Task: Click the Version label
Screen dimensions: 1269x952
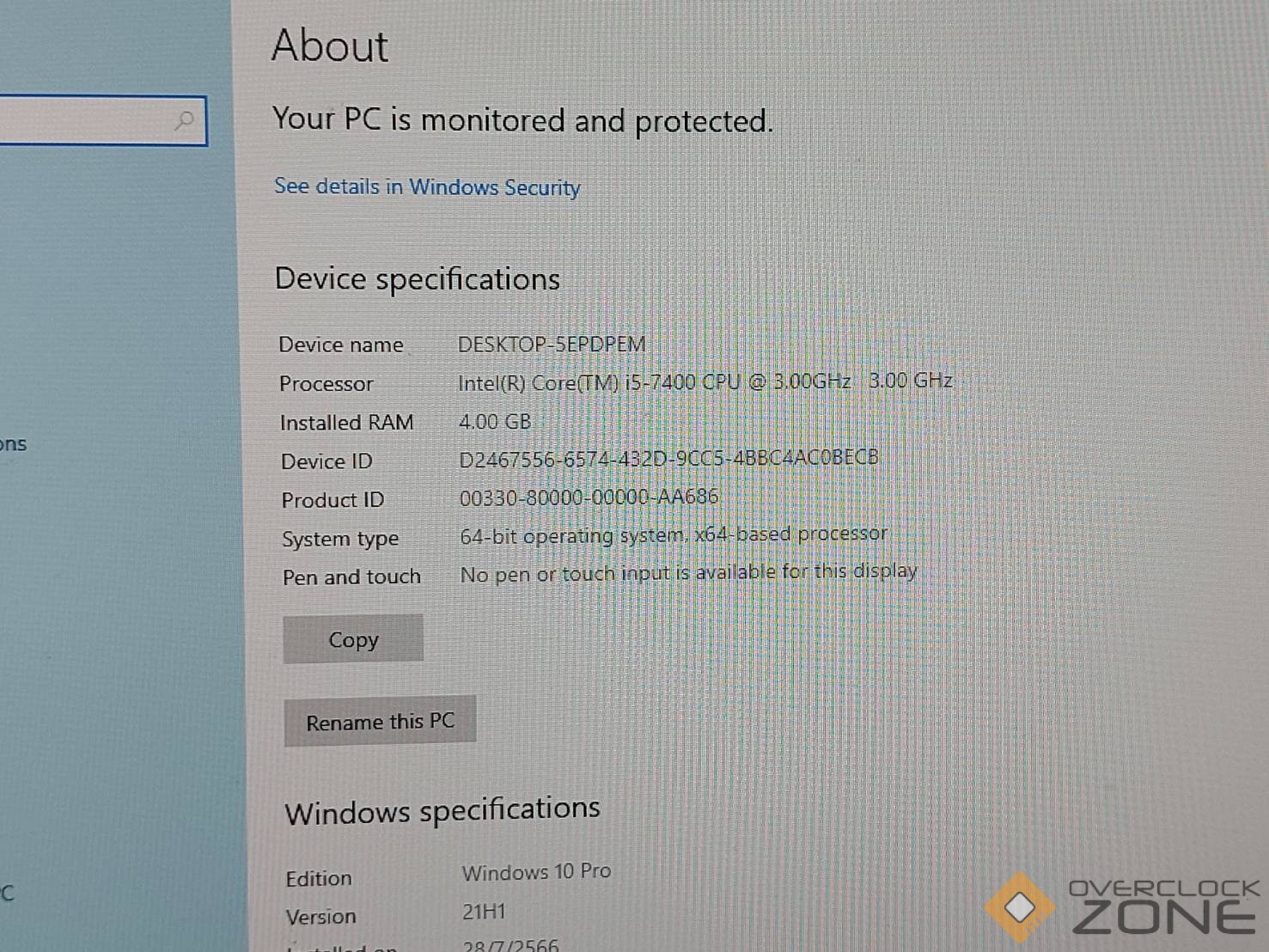Action: (x=320, y=917)
